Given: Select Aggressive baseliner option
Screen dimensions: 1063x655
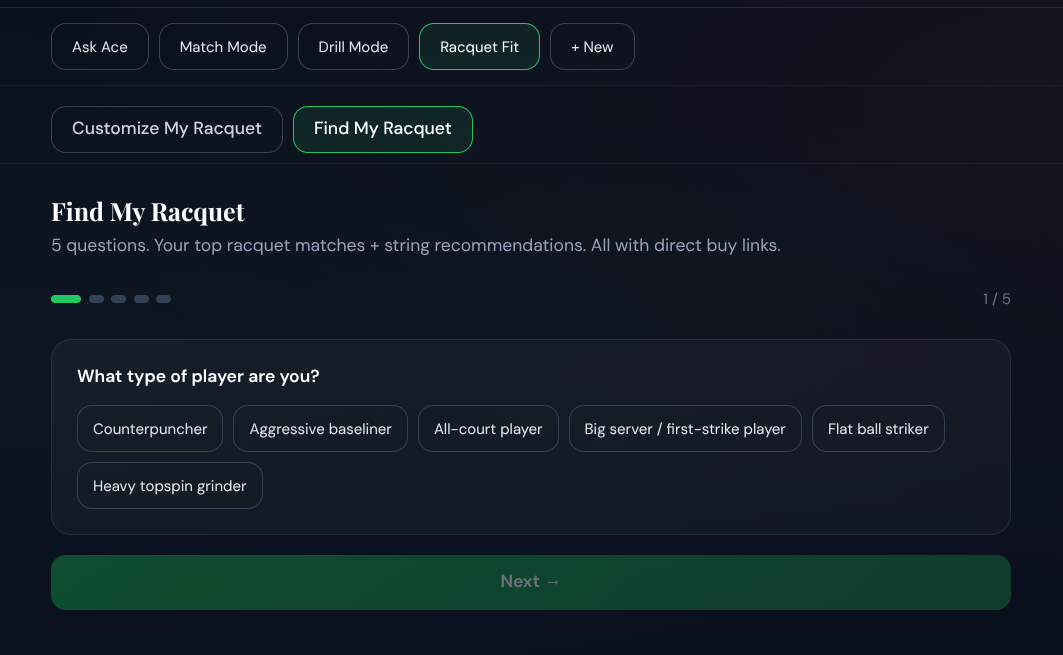Looking at the screenshot, I should coord(320,429).
